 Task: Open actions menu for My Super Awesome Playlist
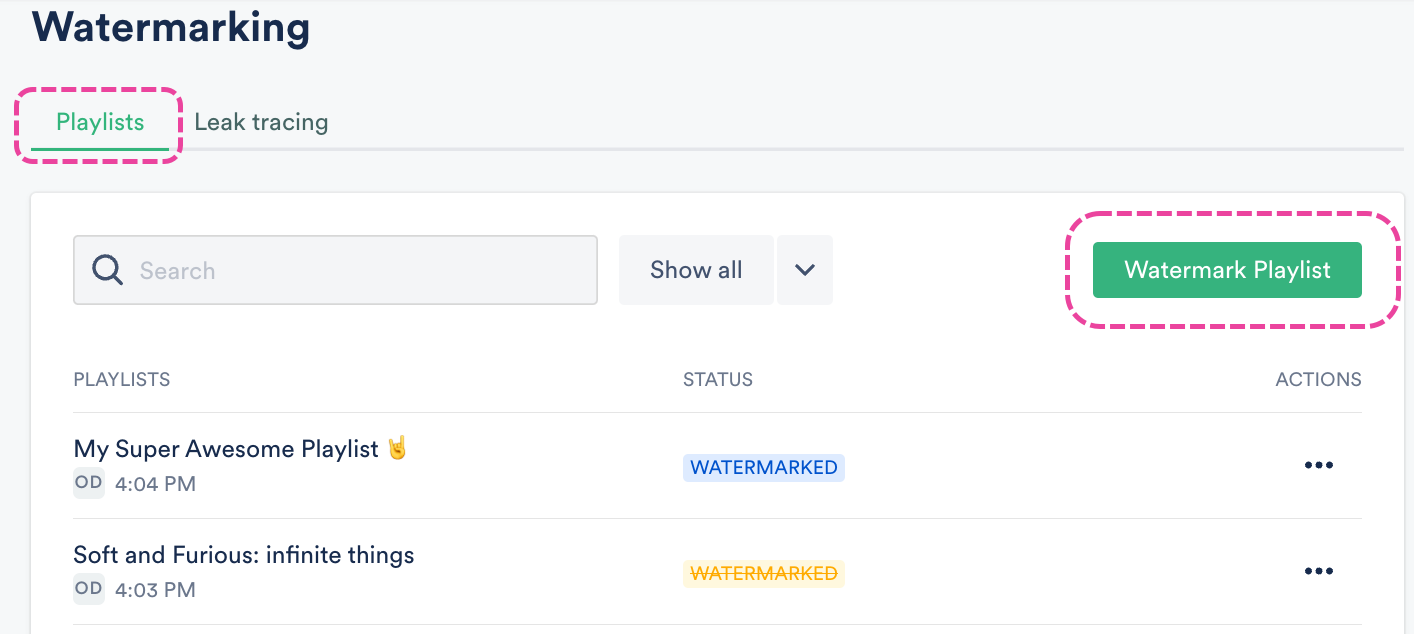[x=1318, y=465]
